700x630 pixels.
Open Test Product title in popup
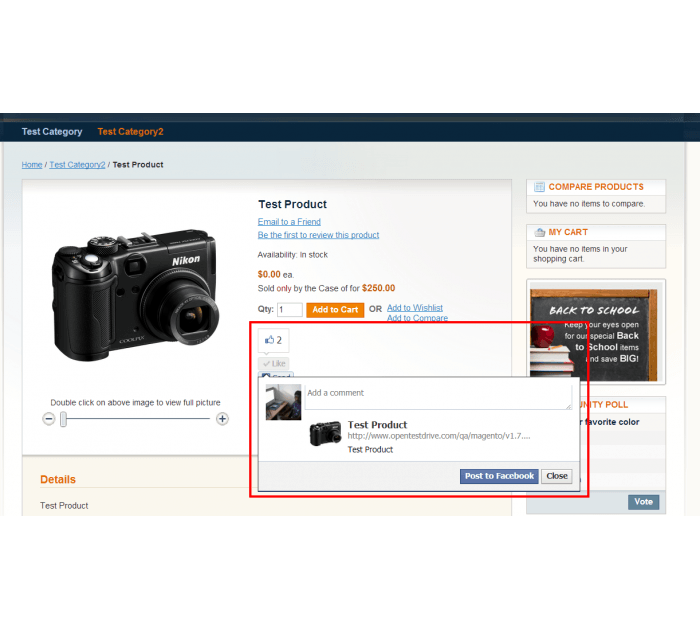[x=377, y=425]
